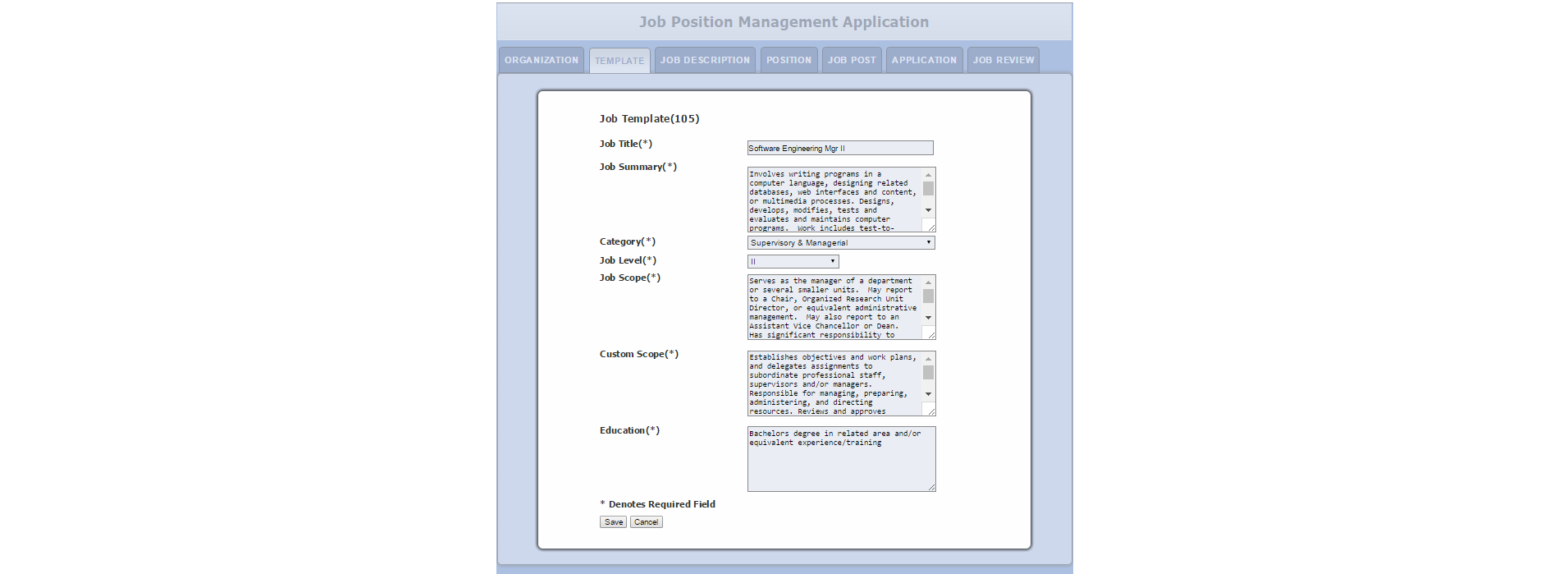This screenshot has height=574, width=1568.
Task: Click the 'Custom Scope(*)' label
Action: click(638, 354)
